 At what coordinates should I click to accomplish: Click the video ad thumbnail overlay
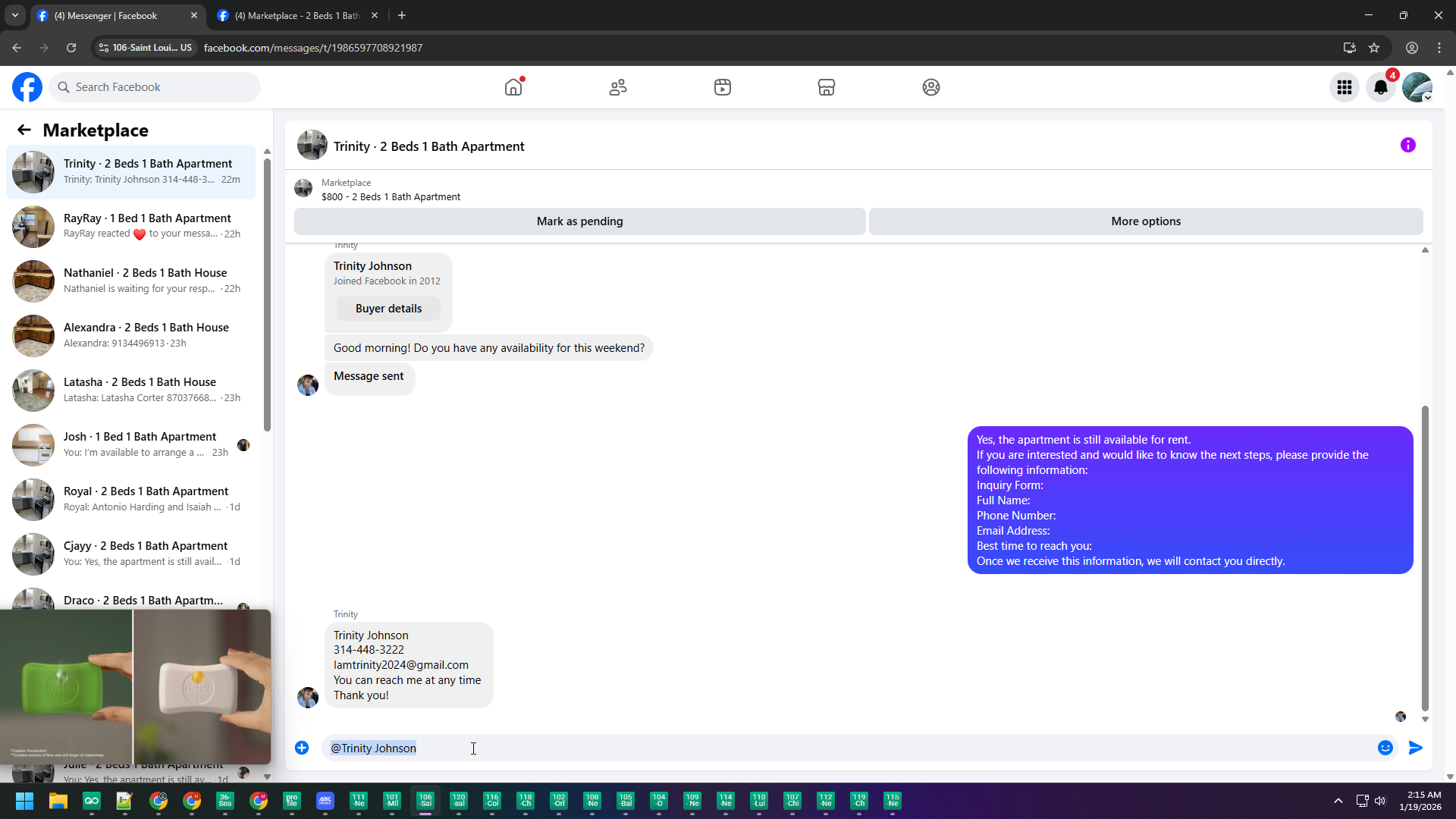click(x=135, y=687)
